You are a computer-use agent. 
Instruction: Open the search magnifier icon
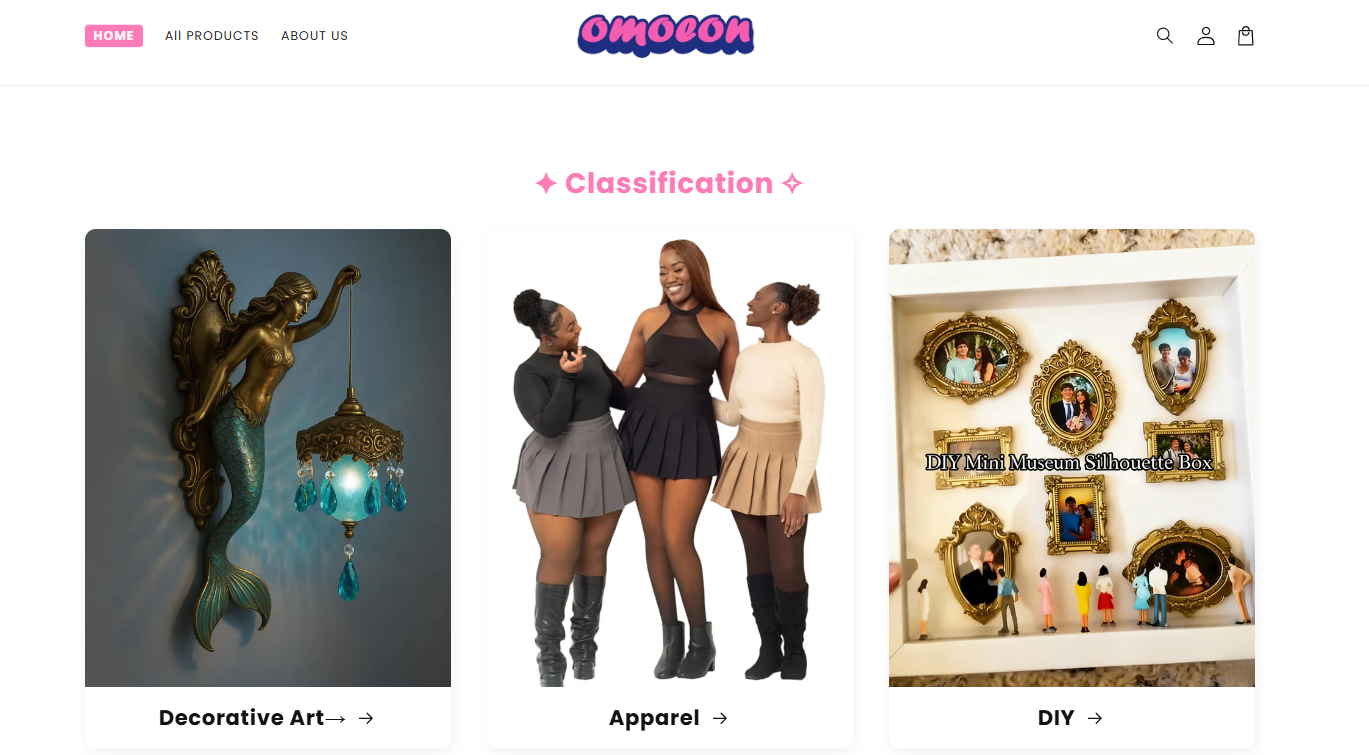point(1164,36)
